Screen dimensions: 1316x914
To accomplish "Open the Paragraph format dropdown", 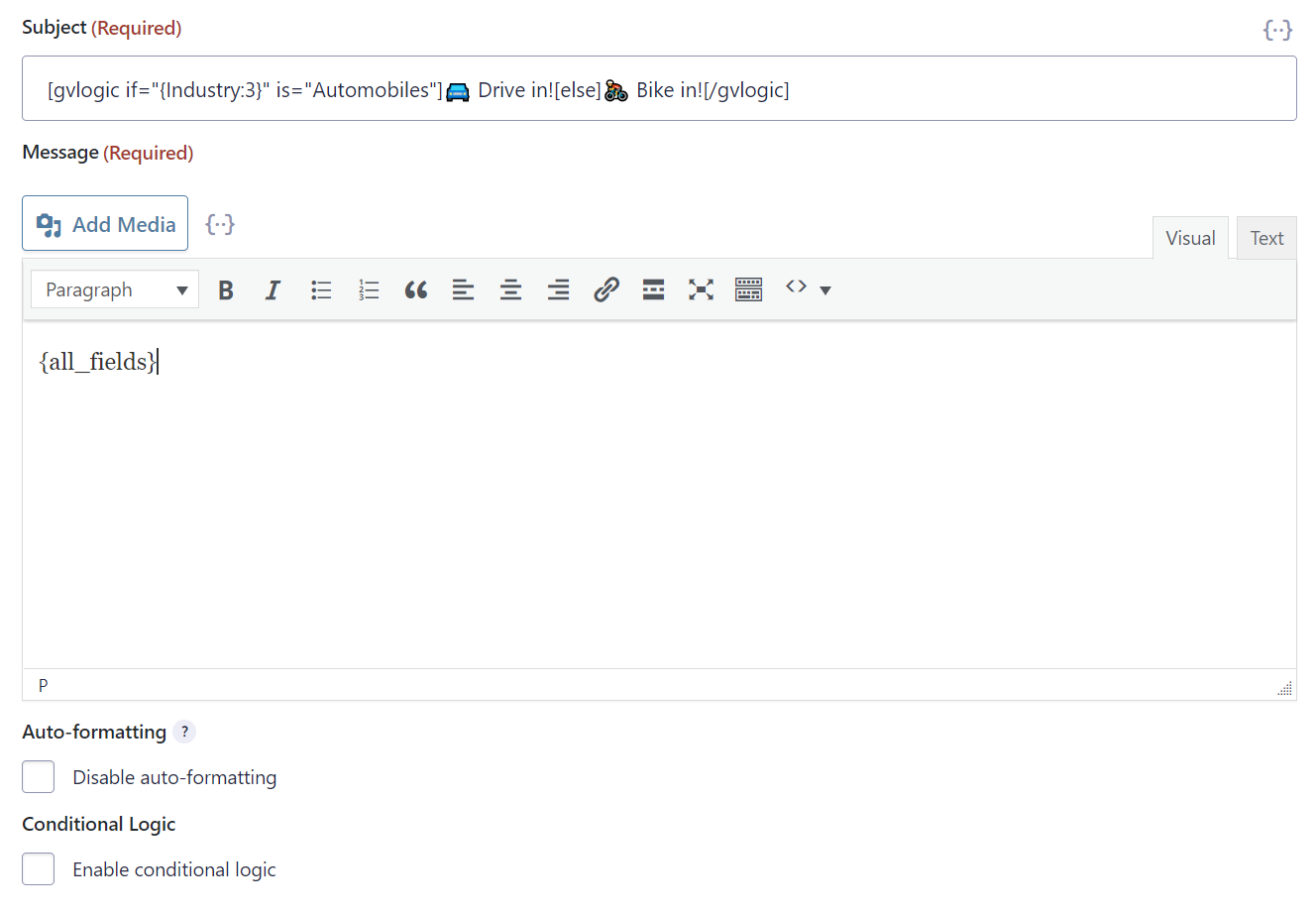I will pyautogui.click(x=115, y=289).
